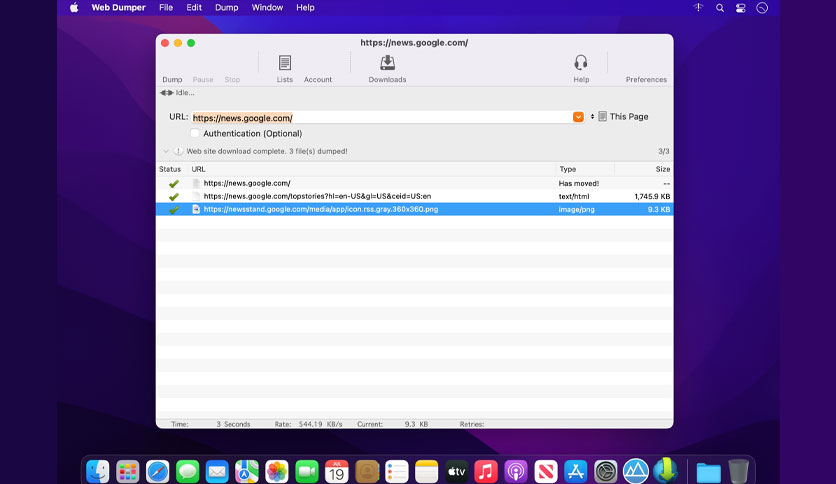Open the Lists toolbar icon
Viewport: 836px width, 484px height.
point(284,69)
